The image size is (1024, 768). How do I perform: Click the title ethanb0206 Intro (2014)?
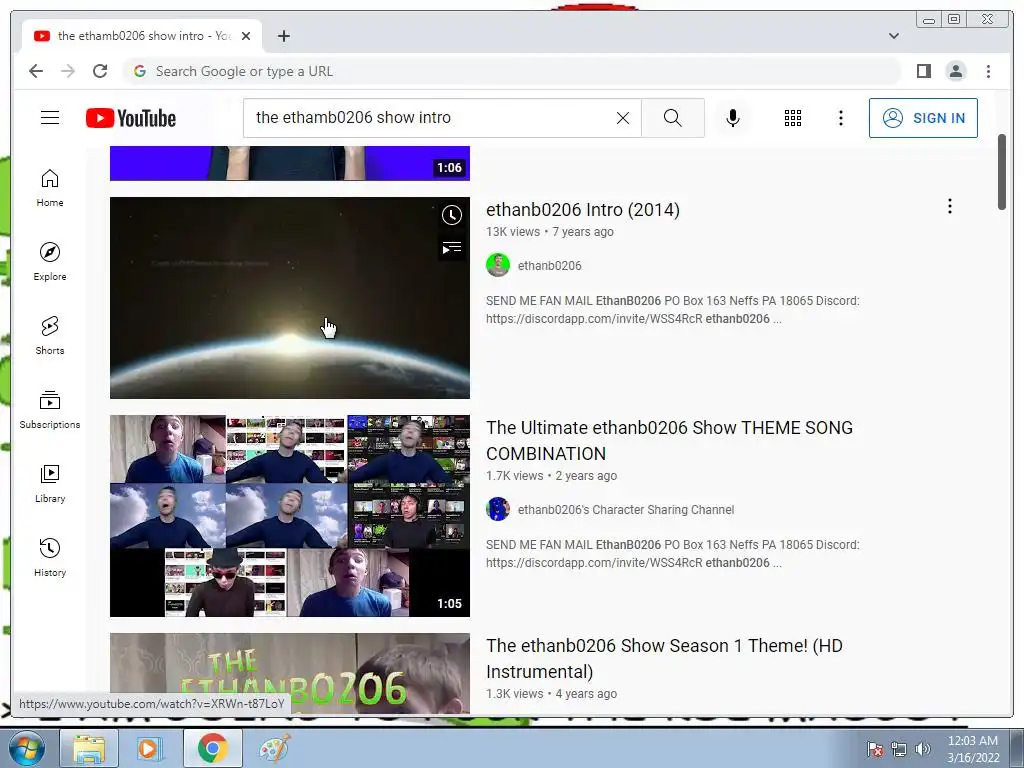click(583, 210)
